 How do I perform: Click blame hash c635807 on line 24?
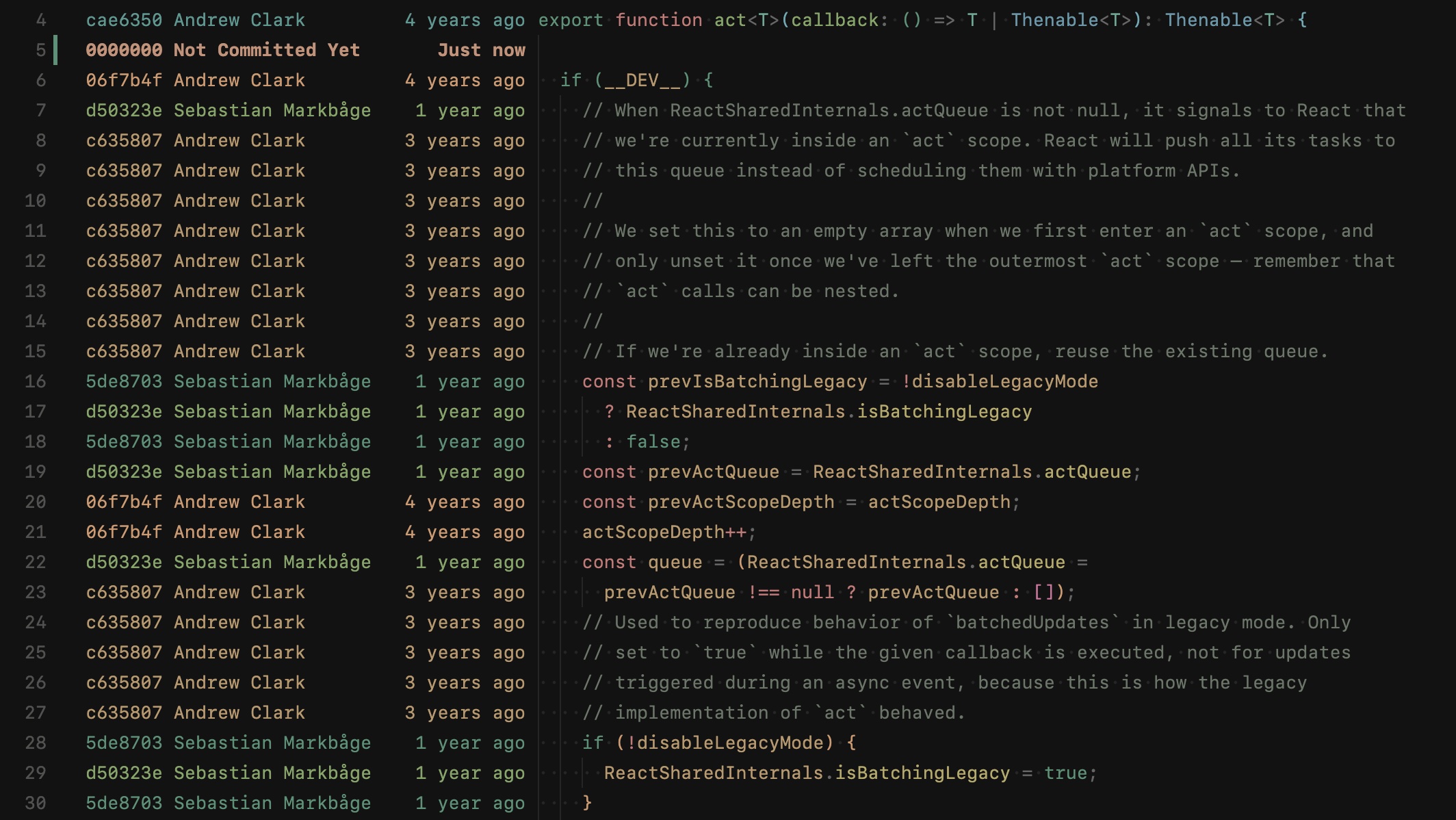click(x=124, y=622)
